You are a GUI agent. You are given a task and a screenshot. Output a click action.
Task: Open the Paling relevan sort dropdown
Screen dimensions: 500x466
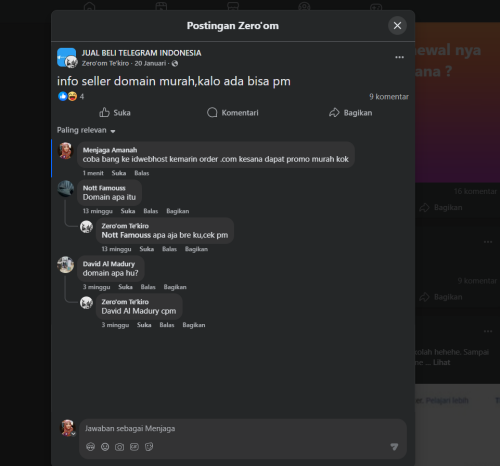(86, 130)
